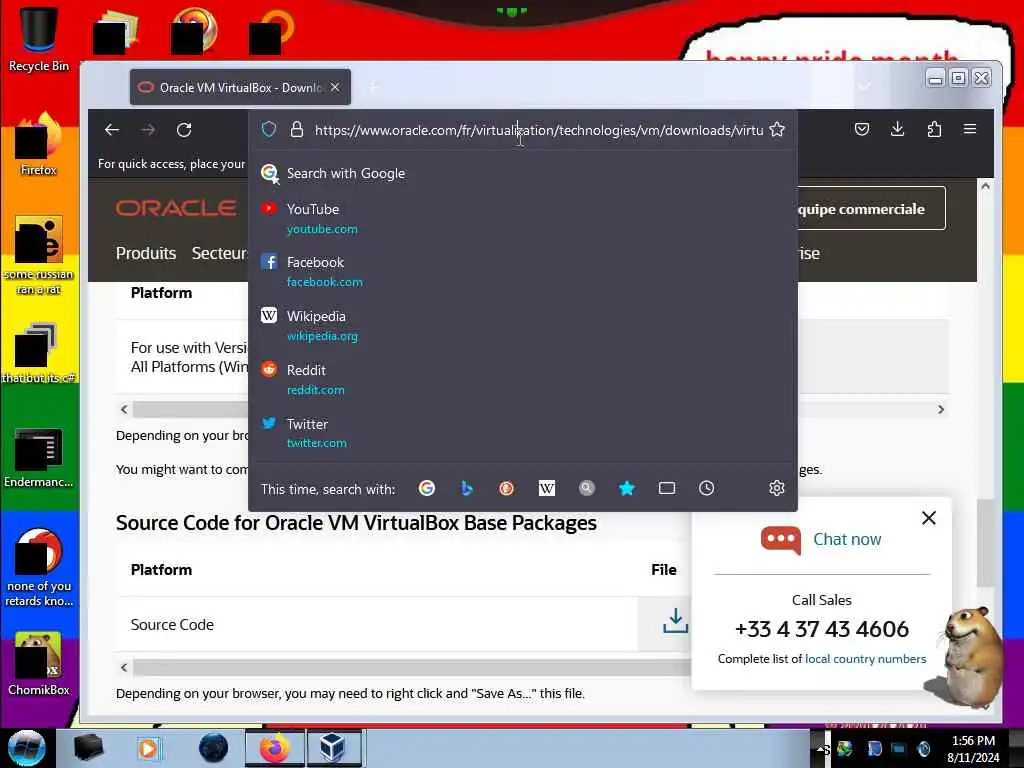
Task: Select the YouTube suggestion
Action: pyautogui.click(x=522, y=219)
